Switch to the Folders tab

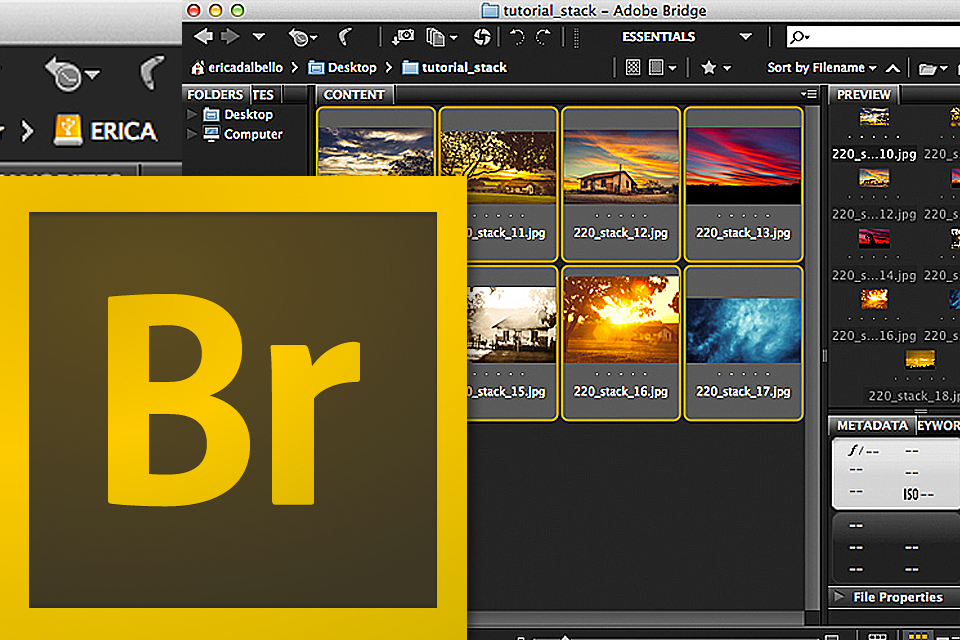214,94
